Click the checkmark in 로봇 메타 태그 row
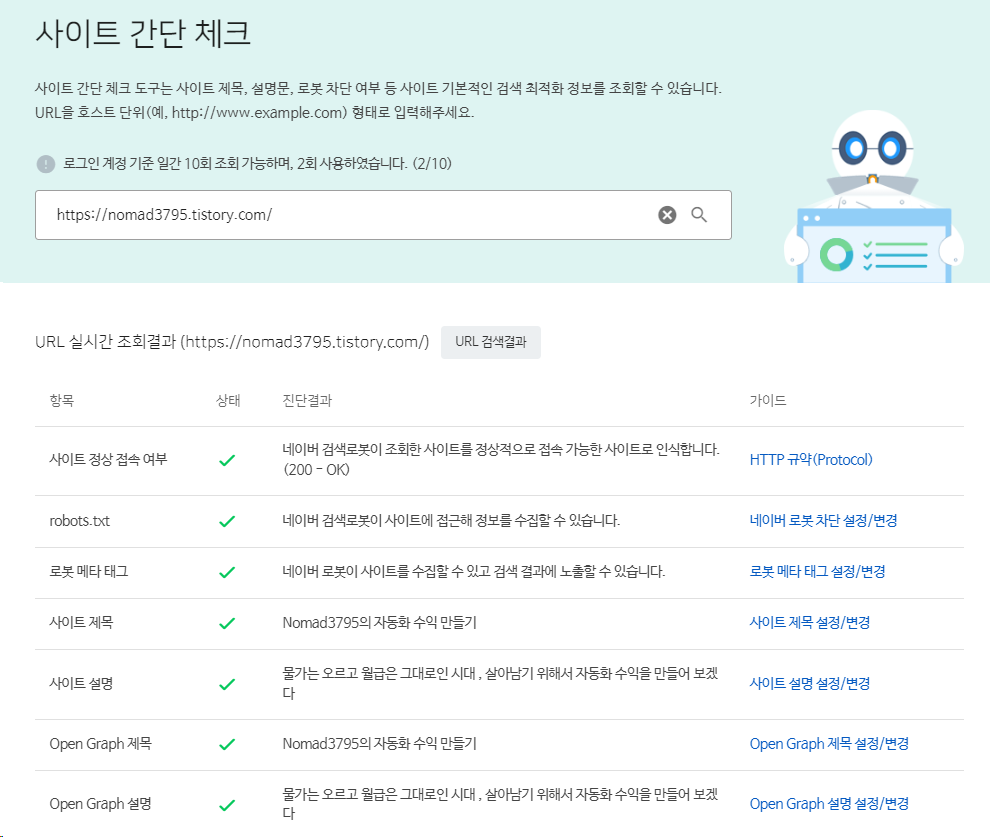 [227, 573]
